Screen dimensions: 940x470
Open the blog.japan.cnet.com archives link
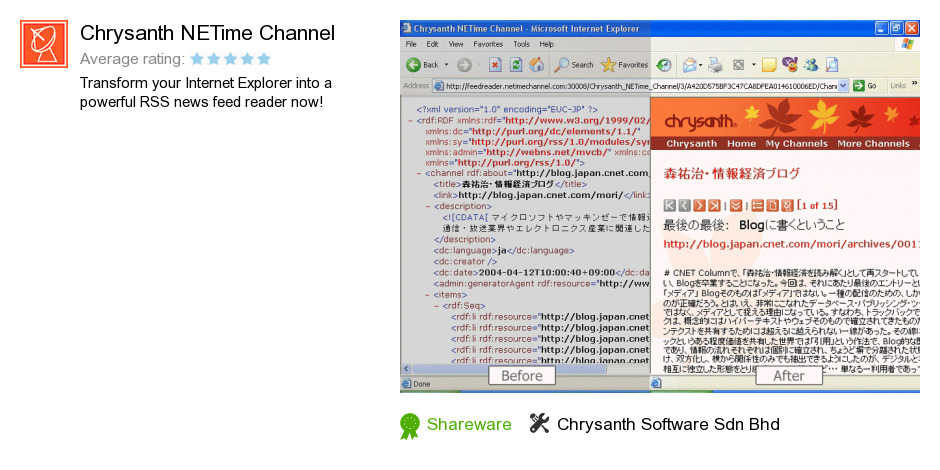coord(791,244)
